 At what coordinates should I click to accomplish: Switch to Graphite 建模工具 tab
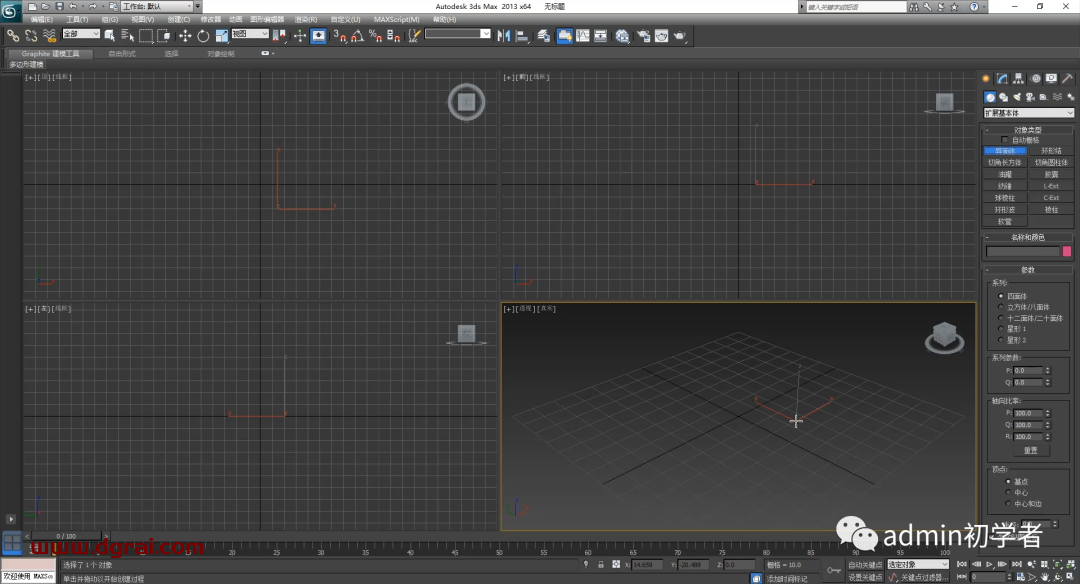(x=50, y=54)
